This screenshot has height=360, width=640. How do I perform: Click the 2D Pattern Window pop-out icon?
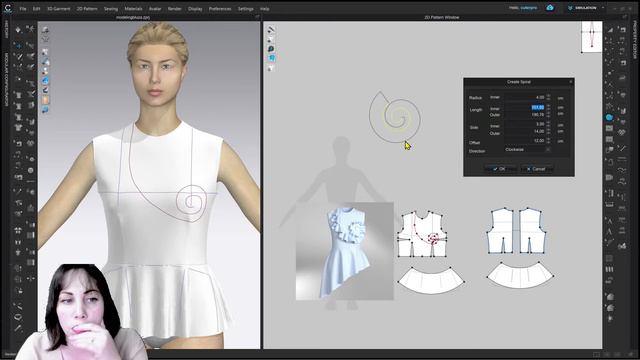coord(624,17)
